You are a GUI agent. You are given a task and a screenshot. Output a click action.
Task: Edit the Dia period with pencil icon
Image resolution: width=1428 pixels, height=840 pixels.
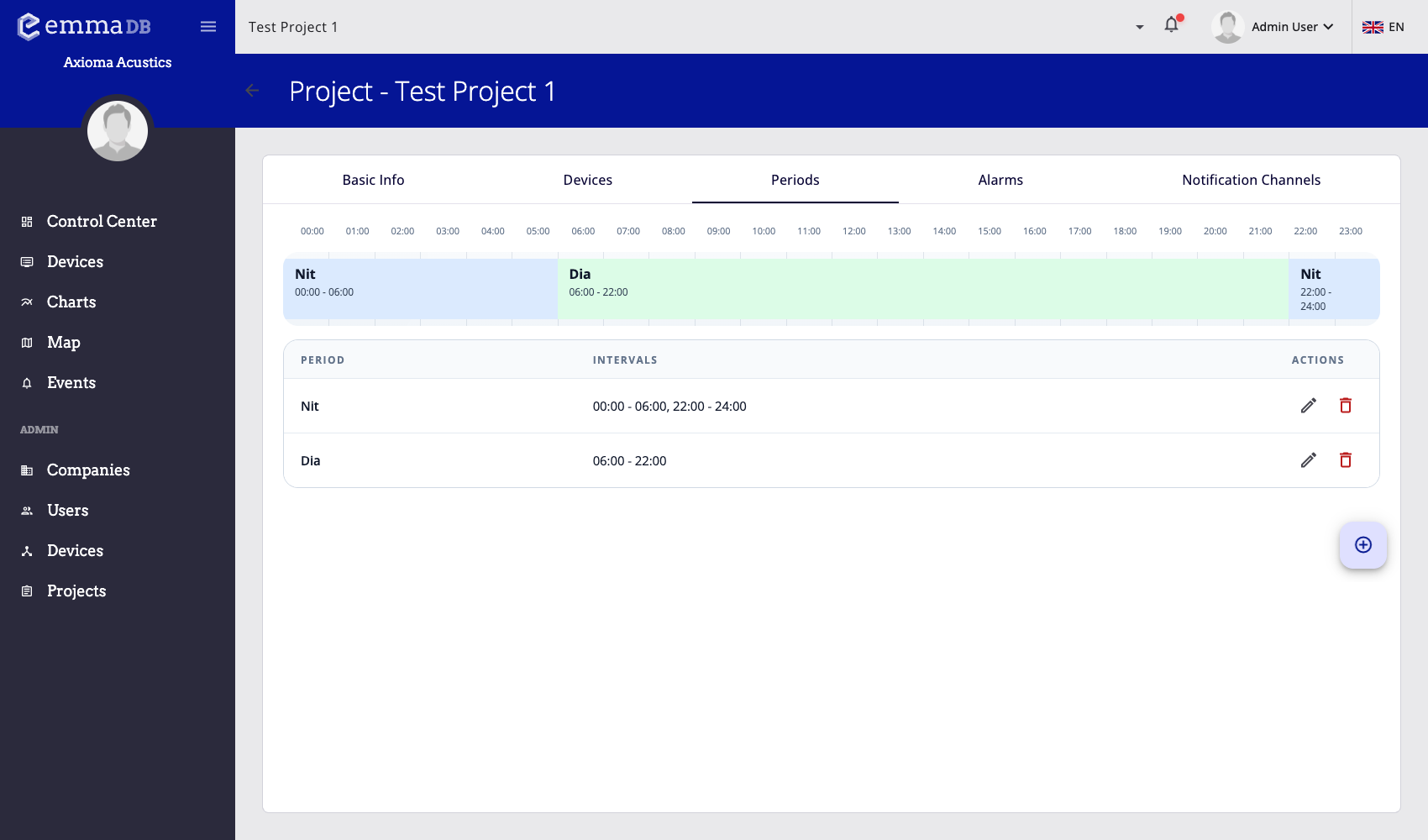tap(1308, 460)
